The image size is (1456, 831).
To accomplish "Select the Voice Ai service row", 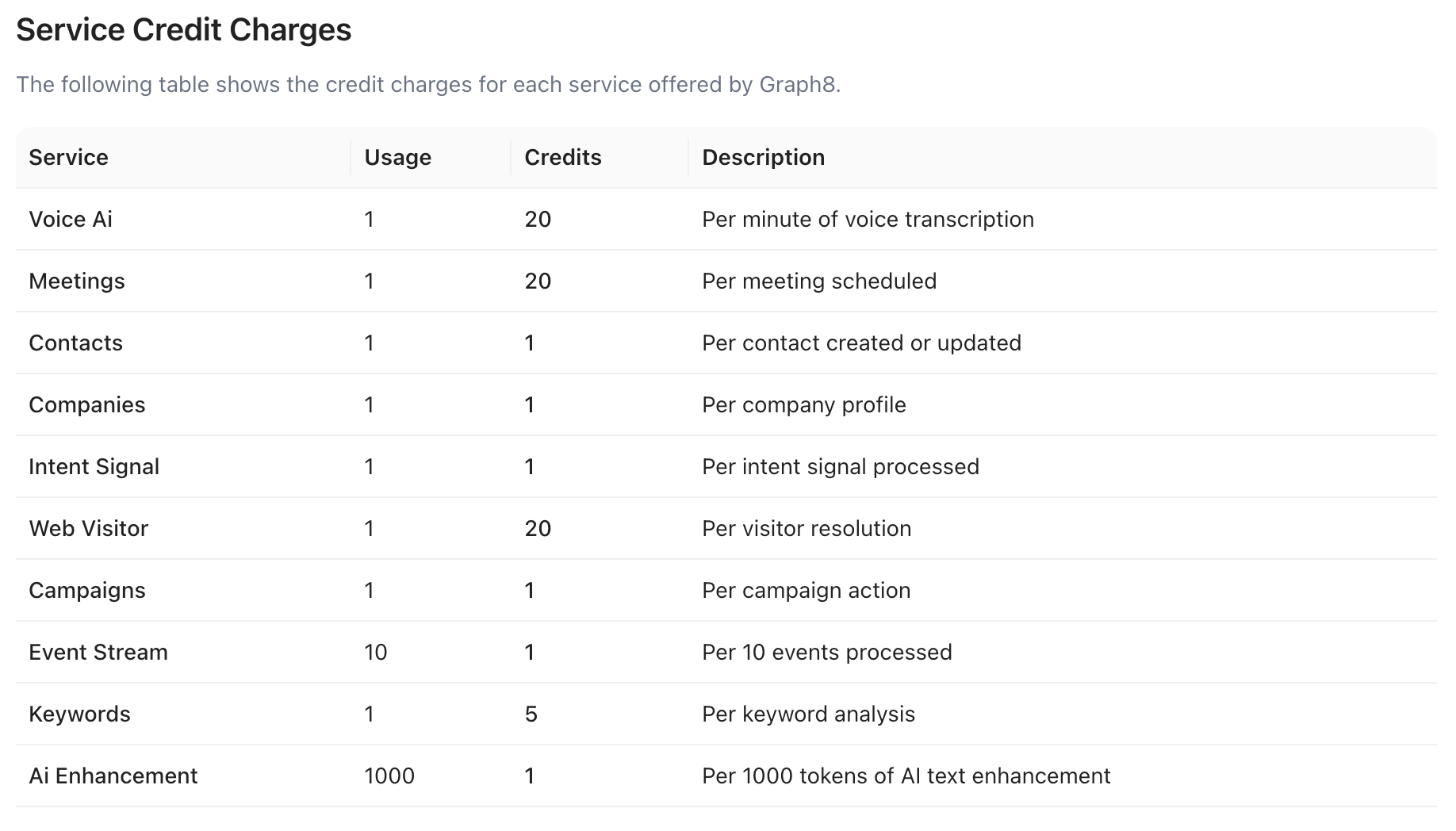I will point(726,219).
